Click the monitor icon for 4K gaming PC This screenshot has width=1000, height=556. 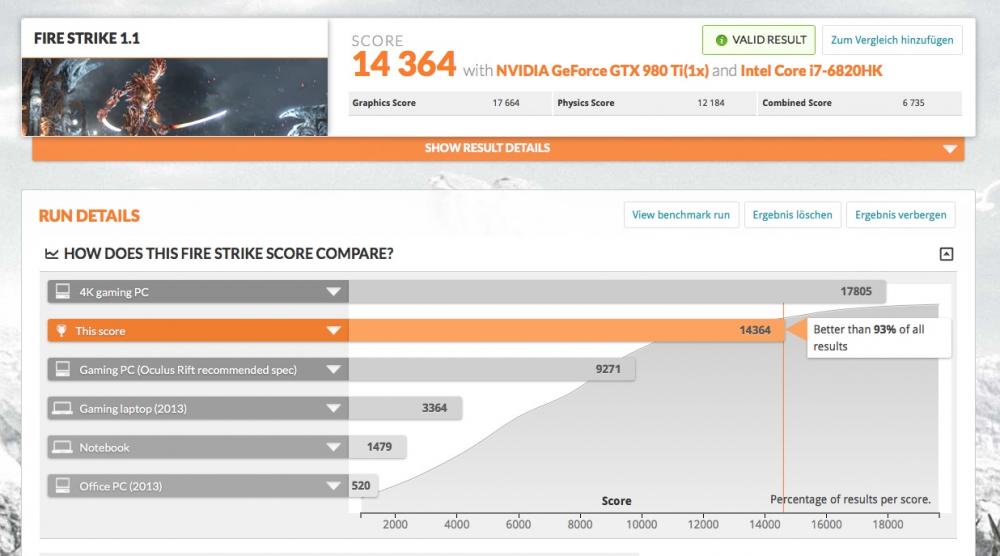62,292
